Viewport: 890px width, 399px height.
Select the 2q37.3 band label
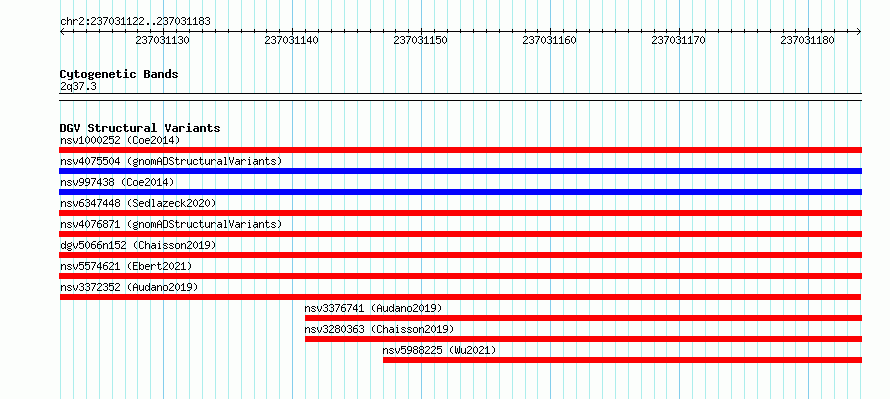click(77, 86)
